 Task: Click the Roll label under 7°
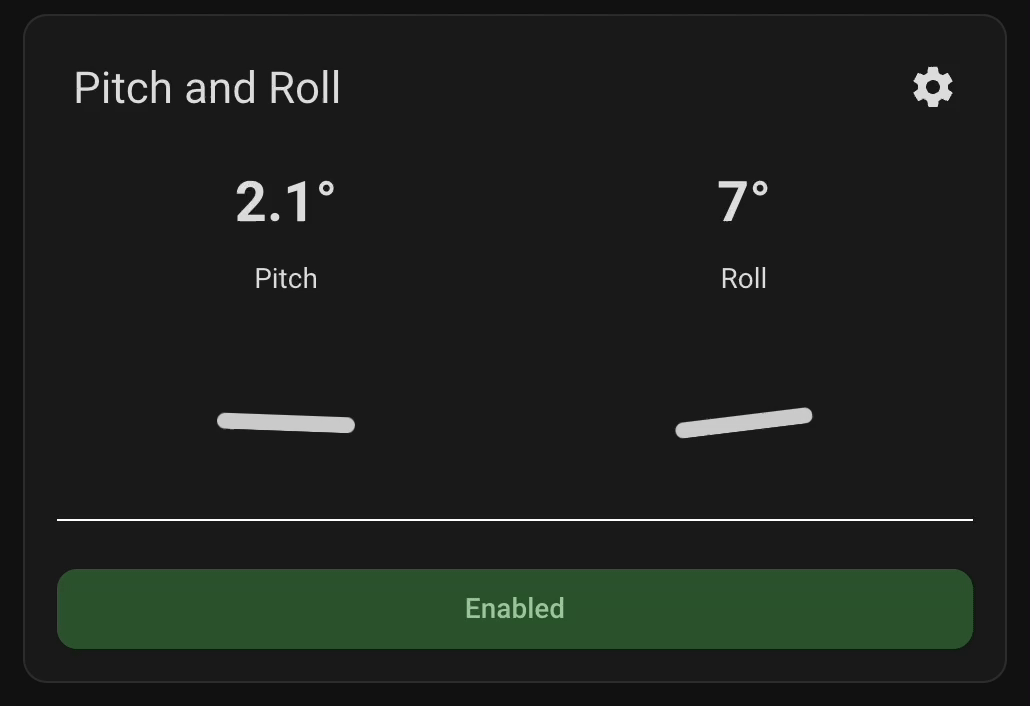coord(744,278)
